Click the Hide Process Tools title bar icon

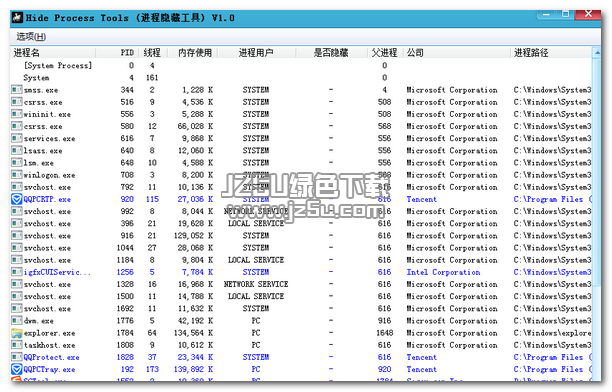click(17, 18)
